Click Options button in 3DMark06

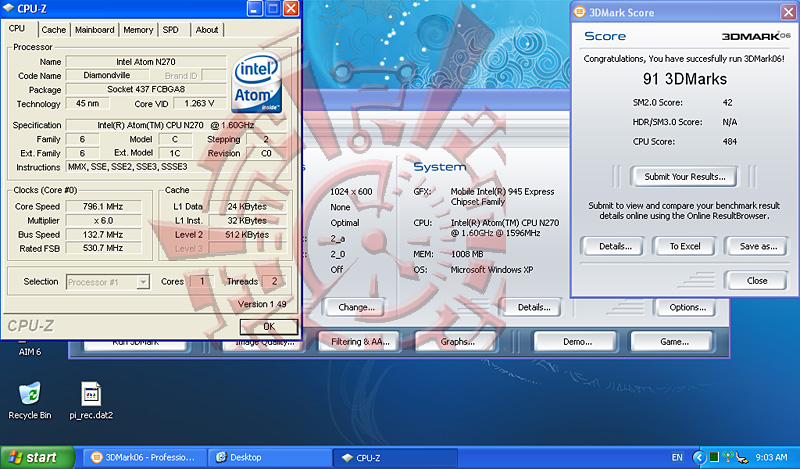coord(687,307)
